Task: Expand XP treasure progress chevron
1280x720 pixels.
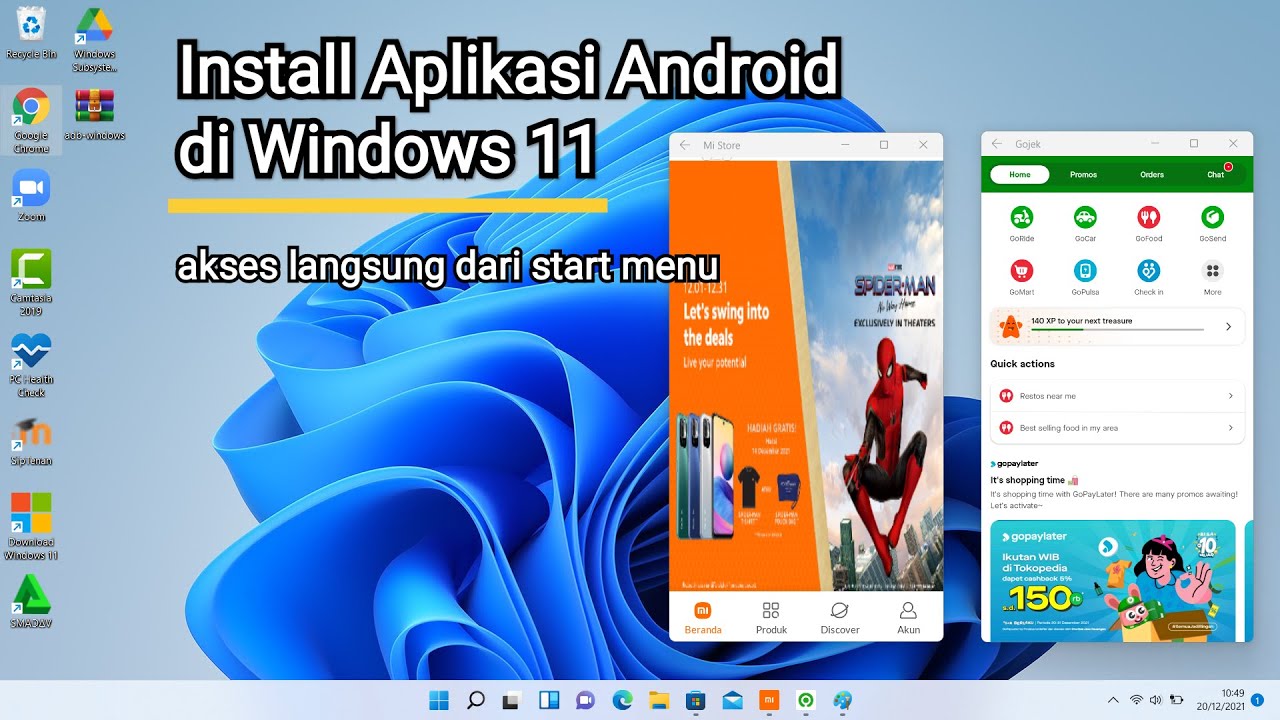Action: tap(1228, 326)
